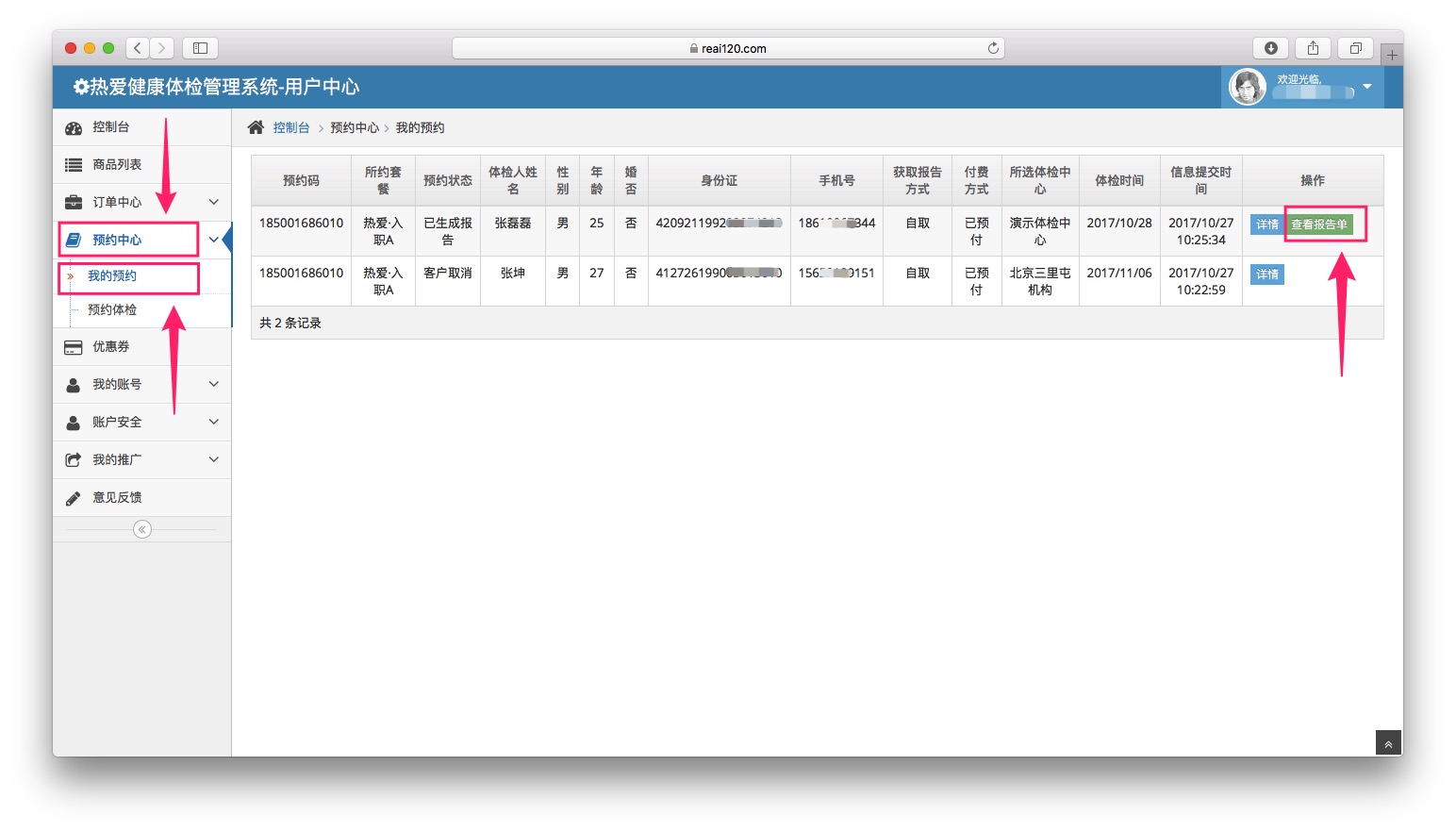Open Safari downloads icon

click(1270, 48)
